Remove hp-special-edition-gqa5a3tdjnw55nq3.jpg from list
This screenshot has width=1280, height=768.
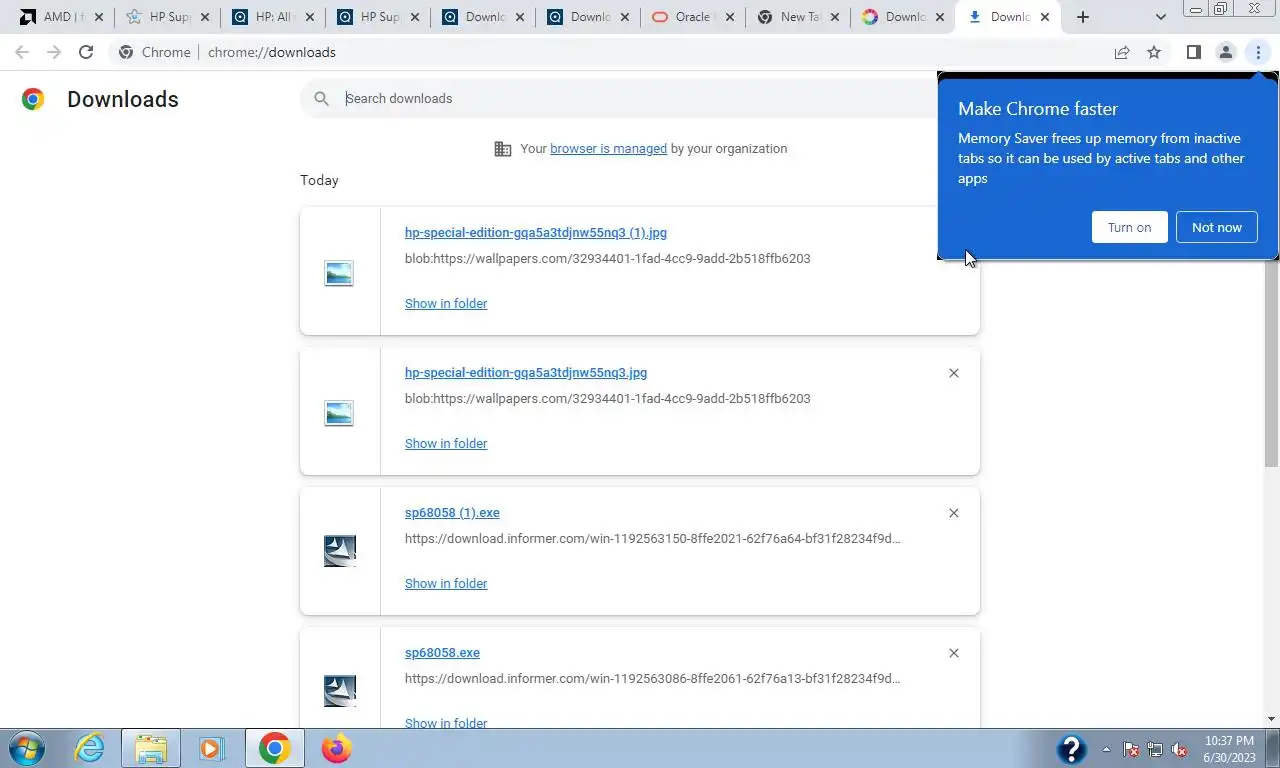[953, 373]
